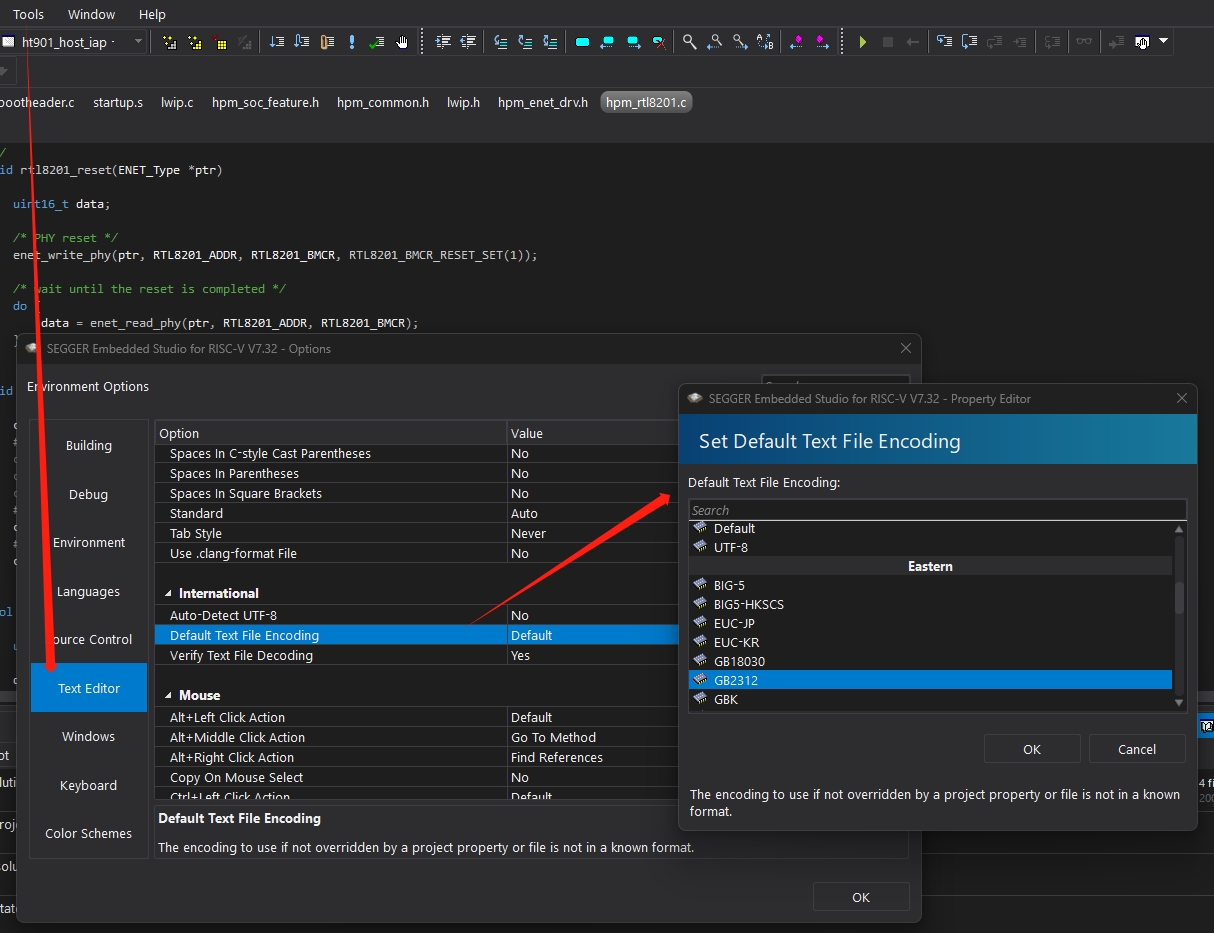Open the Tools menu

[x=28, y=14]
